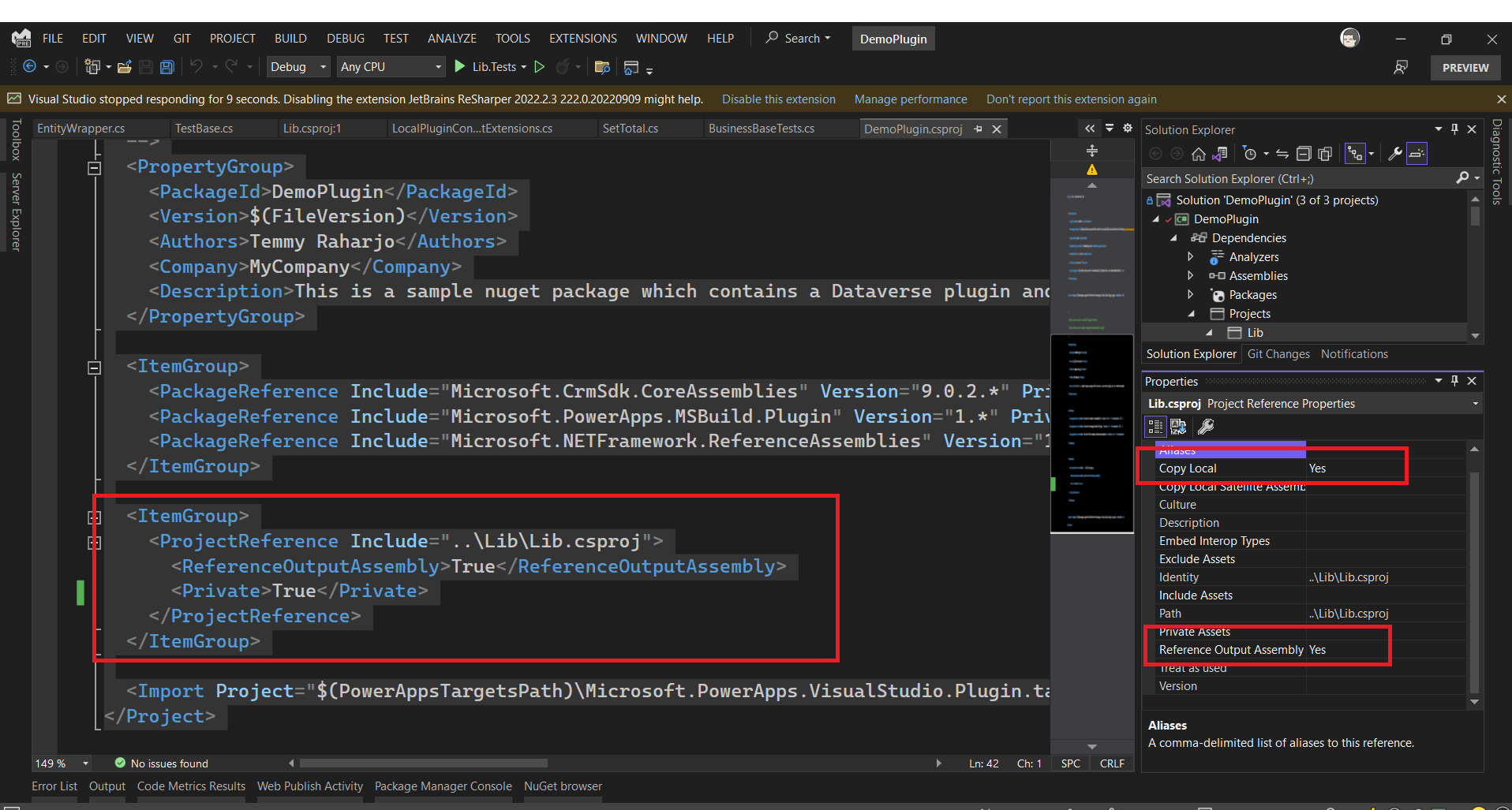
Task: Click the Undo arrow icon
Action: point(196,67)
